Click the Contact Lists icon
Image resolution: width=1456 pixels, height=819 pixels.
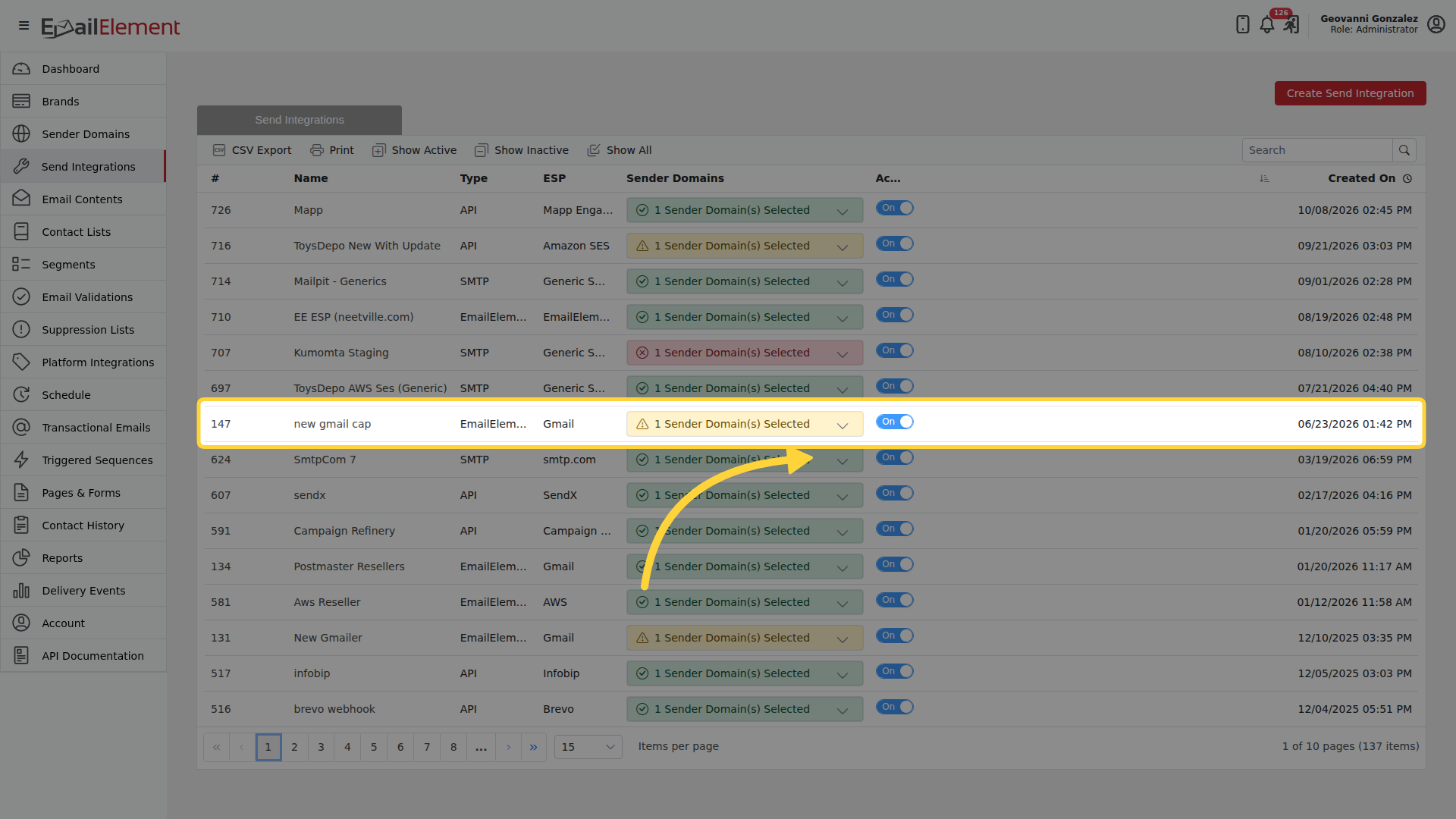click(x=21, y=231)
